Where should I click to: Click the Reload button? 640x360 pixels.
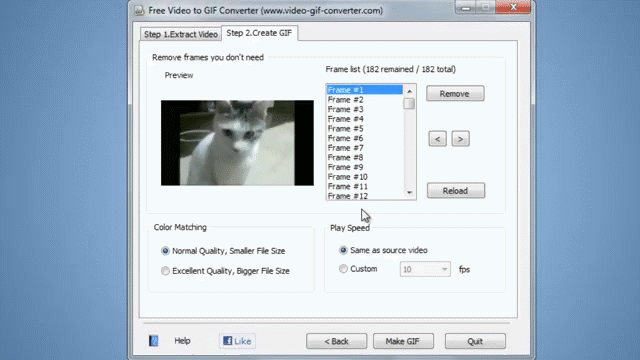point(456,191)
